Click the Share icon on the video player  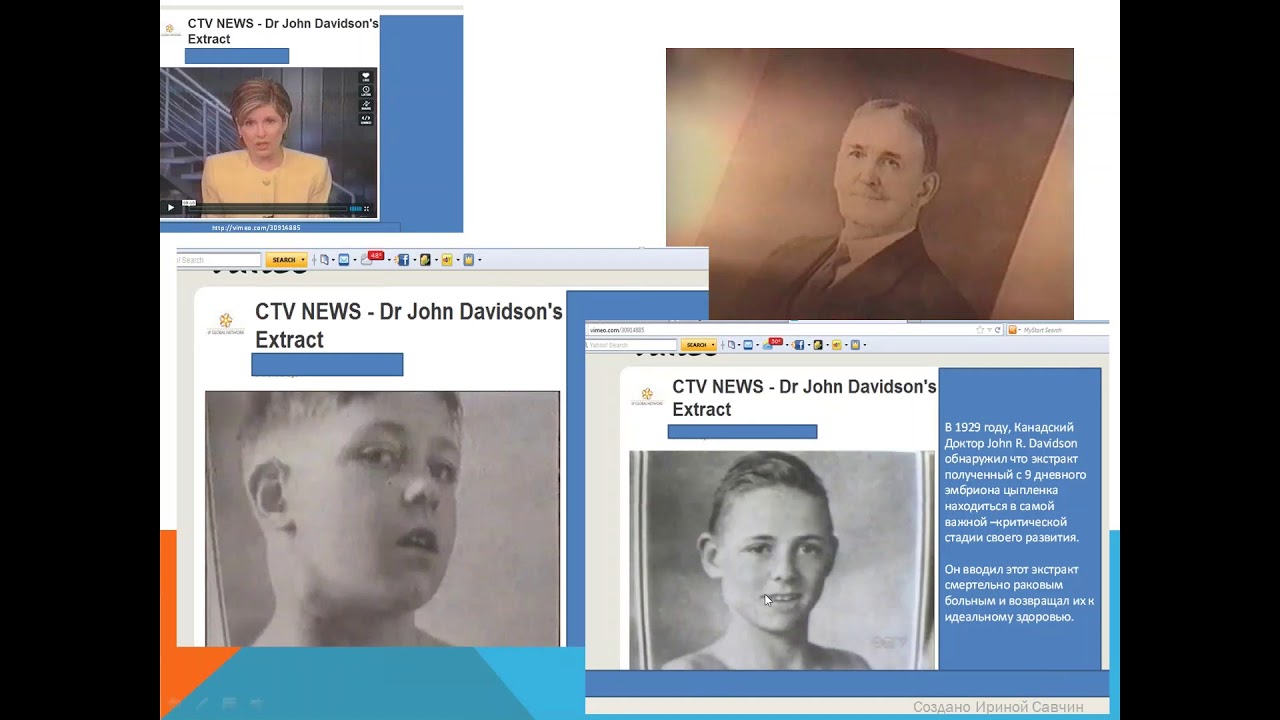click(x=366, y=104)
